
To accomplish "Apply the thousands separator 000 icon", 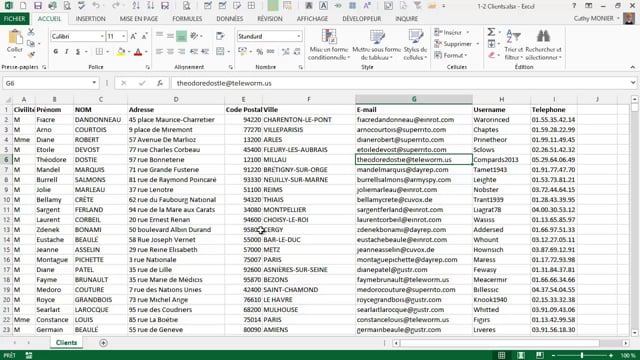I will pos(271,52).
